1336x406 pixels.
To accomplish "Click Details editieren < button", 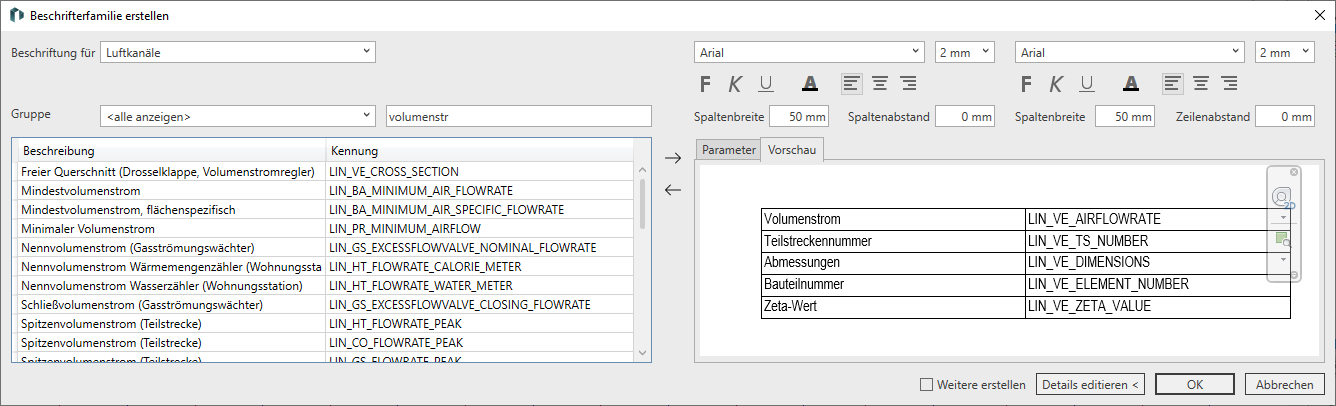I will point(1091,384).
